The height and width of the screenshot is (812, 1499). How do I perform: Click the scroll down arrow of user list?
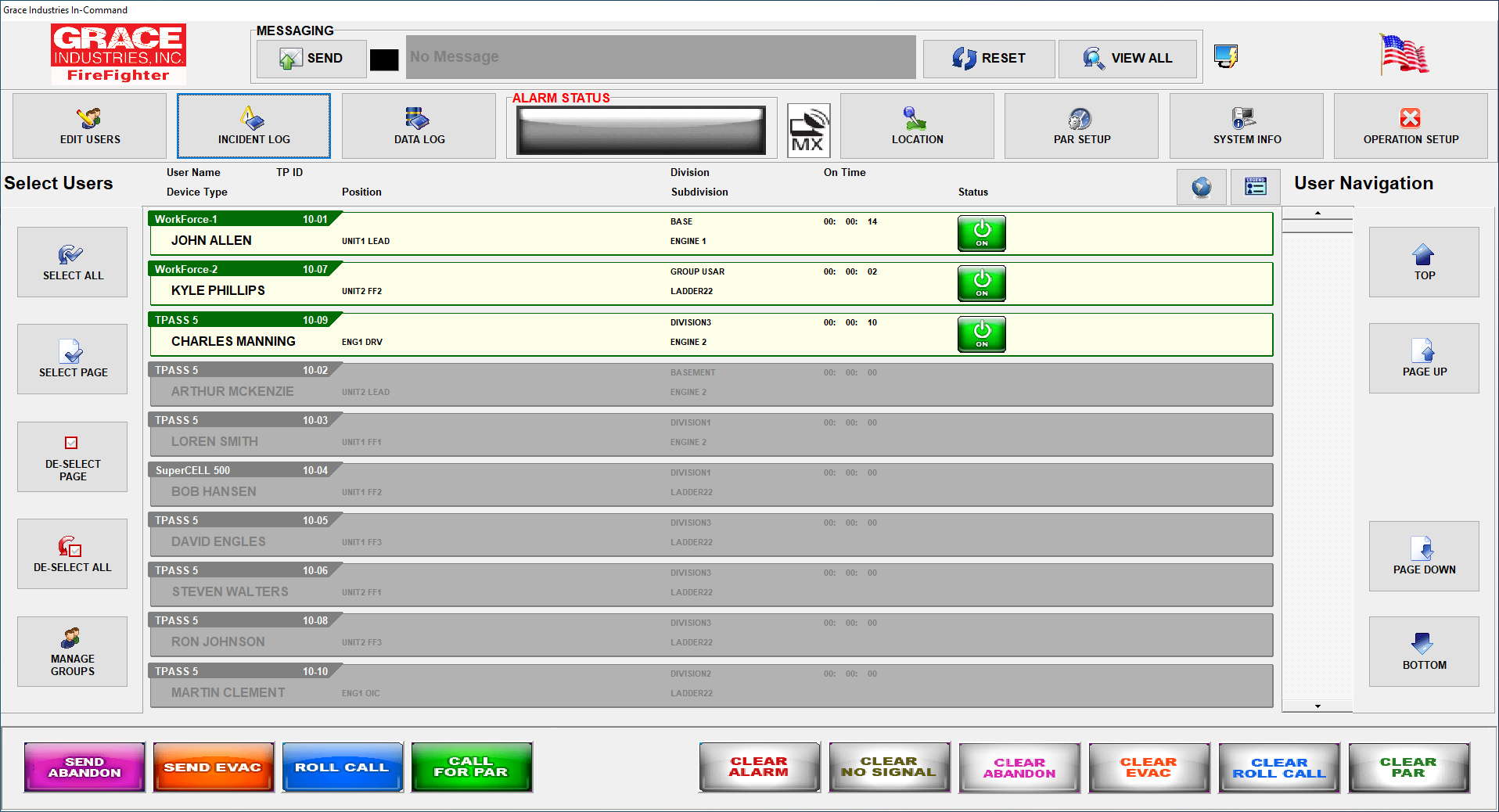tap(1317, 706)
